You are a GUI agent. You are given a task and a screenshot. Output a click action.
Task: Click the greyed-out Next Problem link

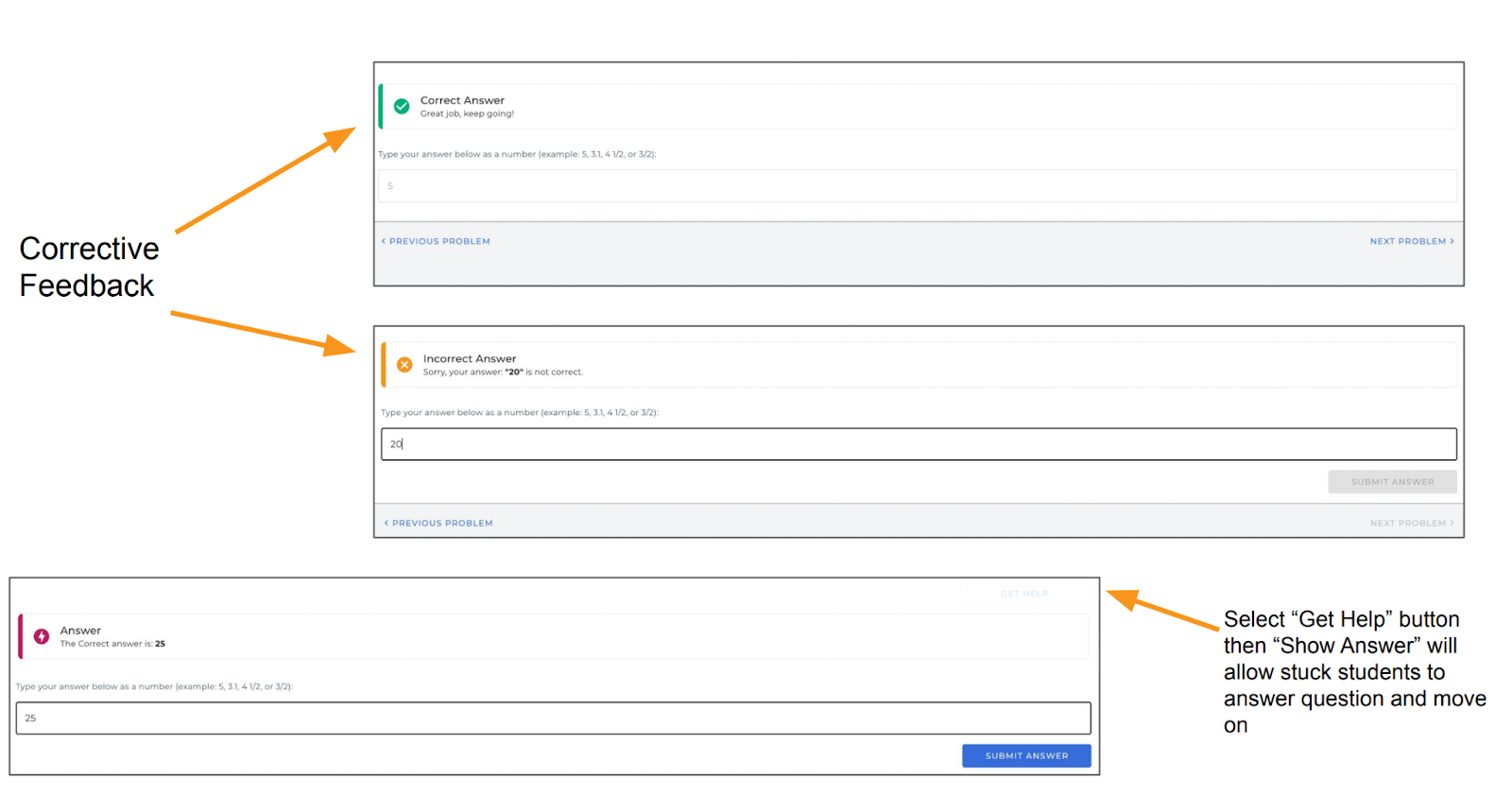[1412, 523]
